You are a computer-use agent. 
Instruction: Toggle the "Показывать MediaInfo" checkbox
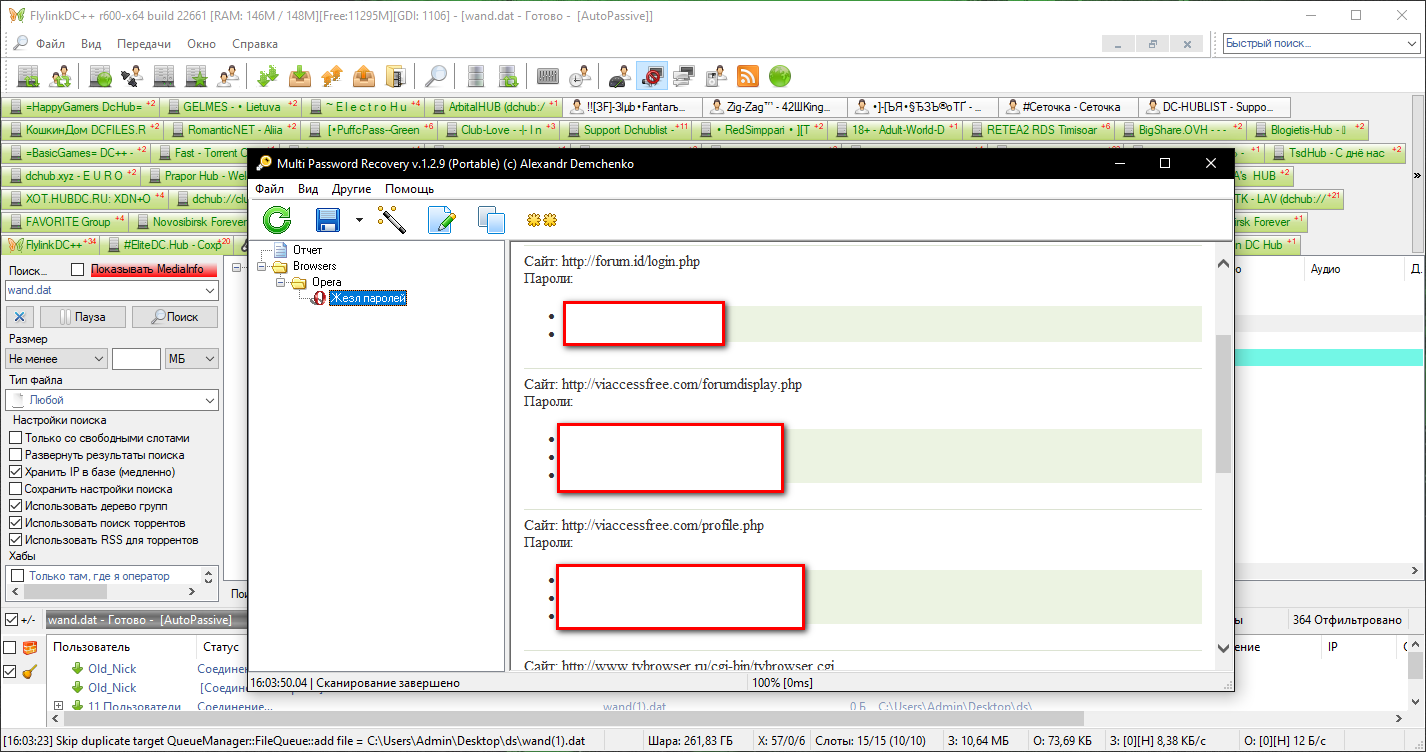pyautogui.click(x=78, y=269)
